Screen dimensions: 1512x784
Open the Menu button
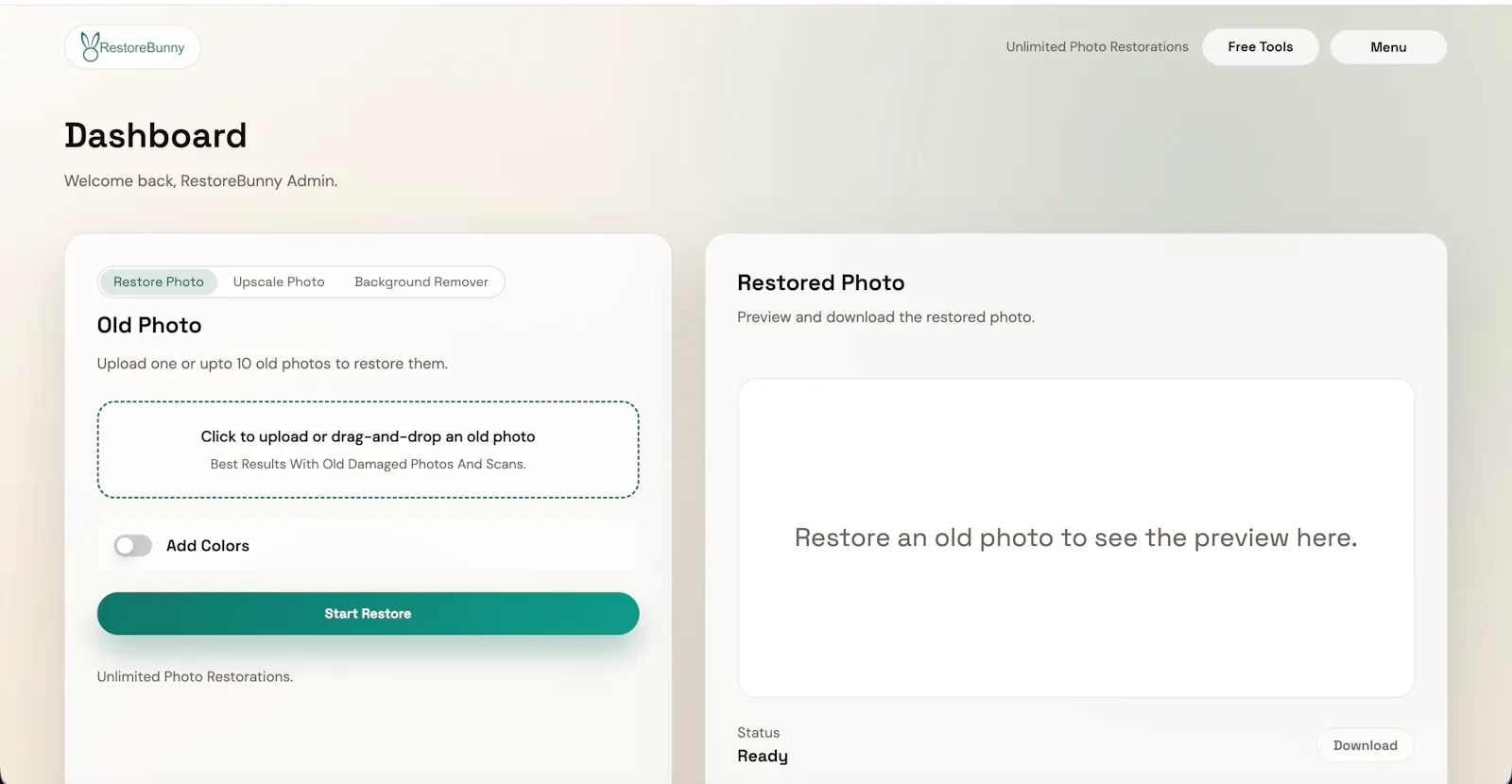coord(1388,47)
